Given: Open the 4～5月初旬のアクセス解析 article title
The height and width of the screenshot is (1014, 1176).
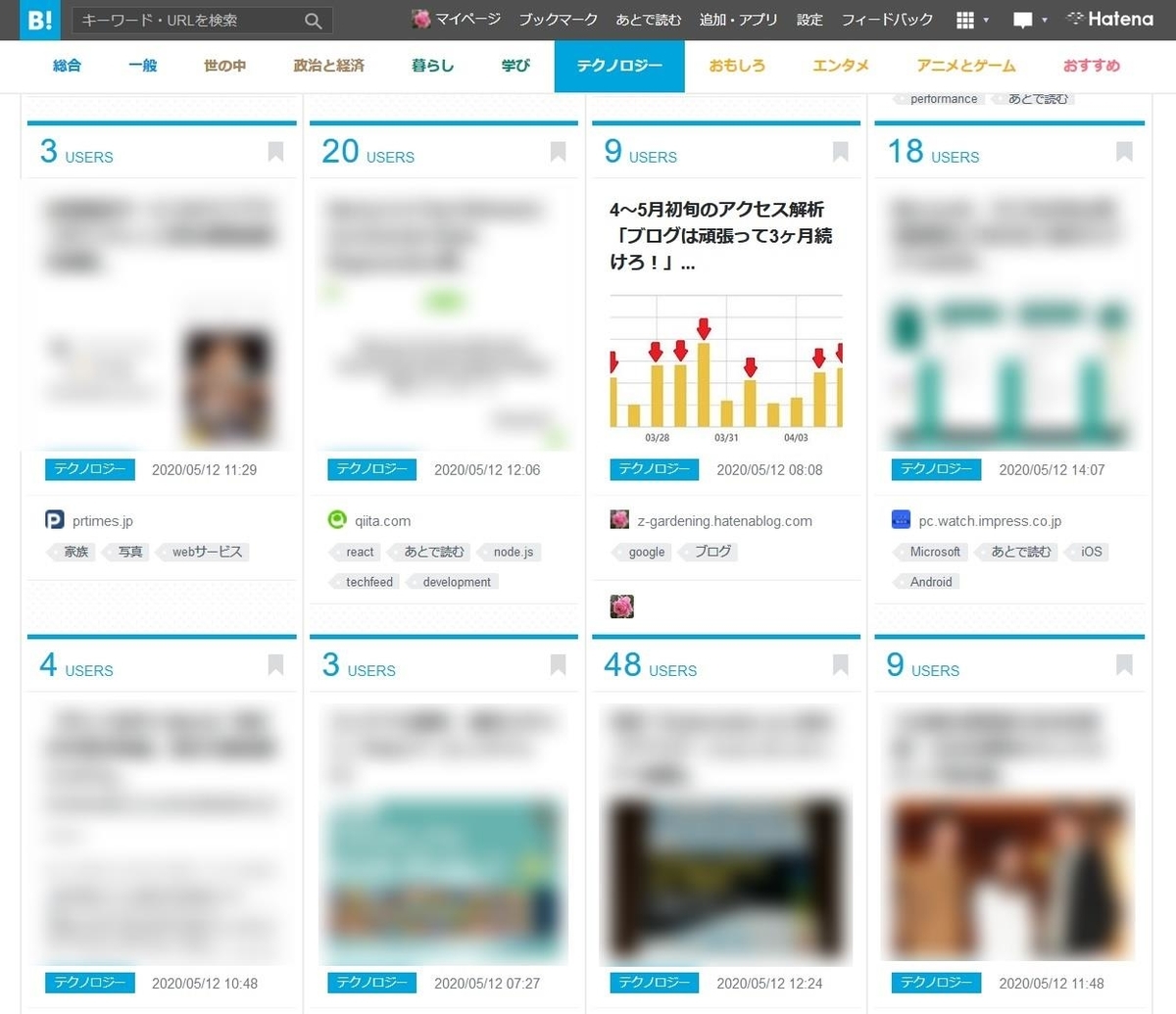Looking at the screenshot, I should 721,236.
